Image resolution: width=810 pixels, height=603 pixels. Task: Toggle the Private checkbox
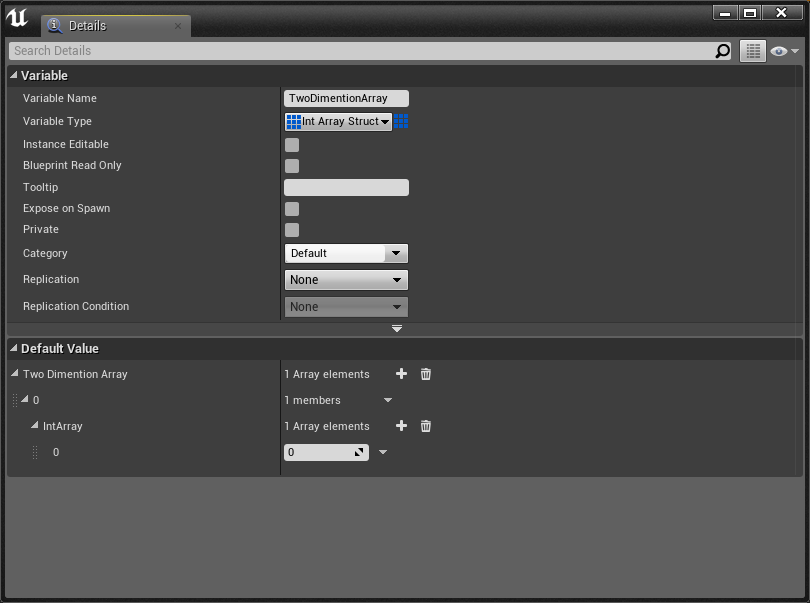[292, 230]
